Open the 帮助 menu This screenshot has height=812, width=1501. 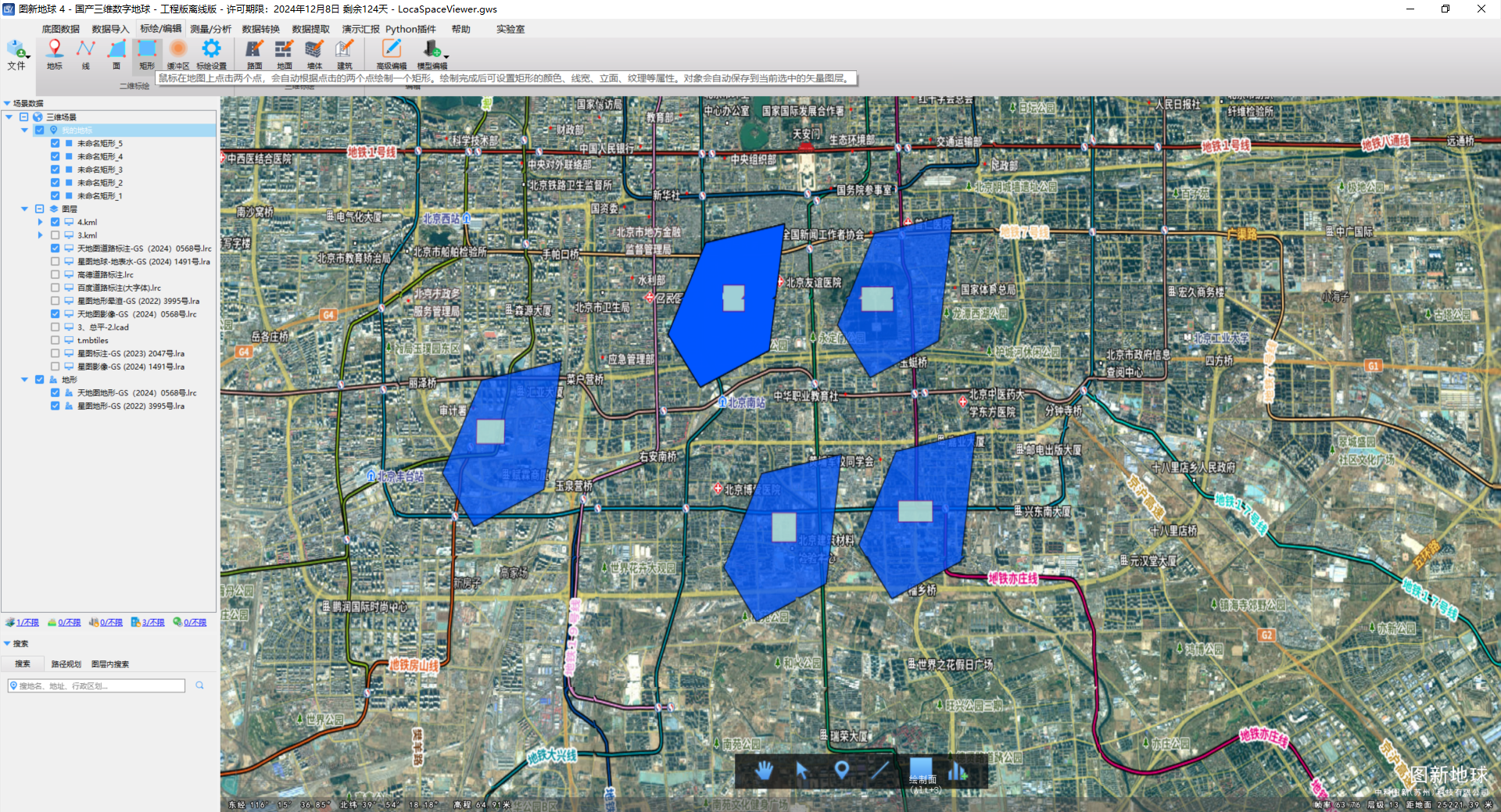click(x=461, y=29)
